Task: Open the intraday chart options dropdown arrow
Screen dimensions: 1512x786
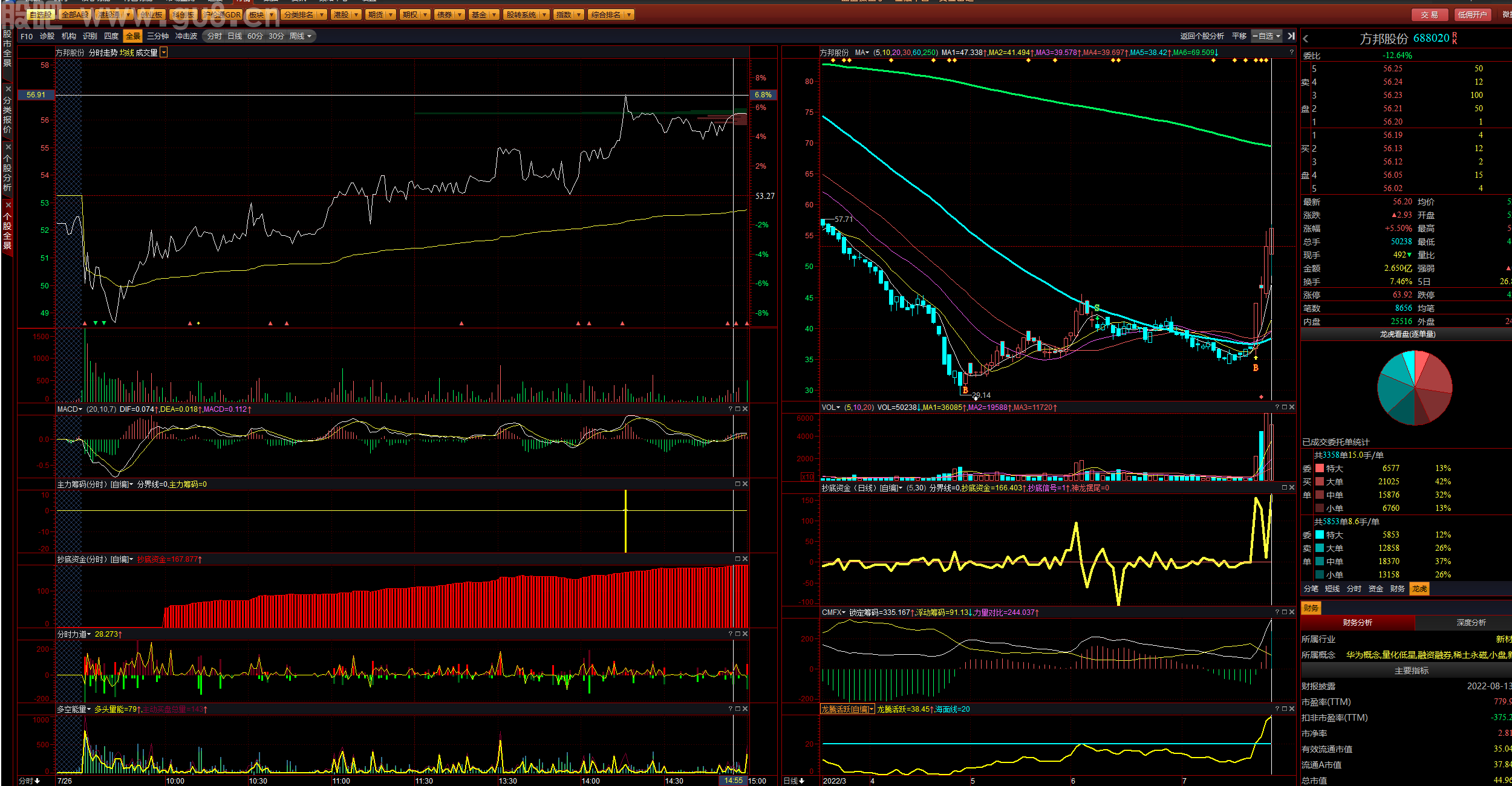Action: tap(164, 53)
